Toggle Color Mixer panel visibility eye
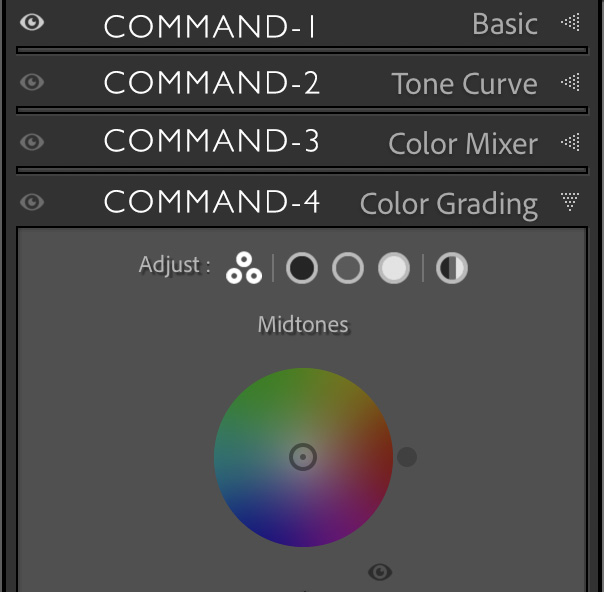The height and width of the screenshot is (592, 604). (x=32, y=142)
